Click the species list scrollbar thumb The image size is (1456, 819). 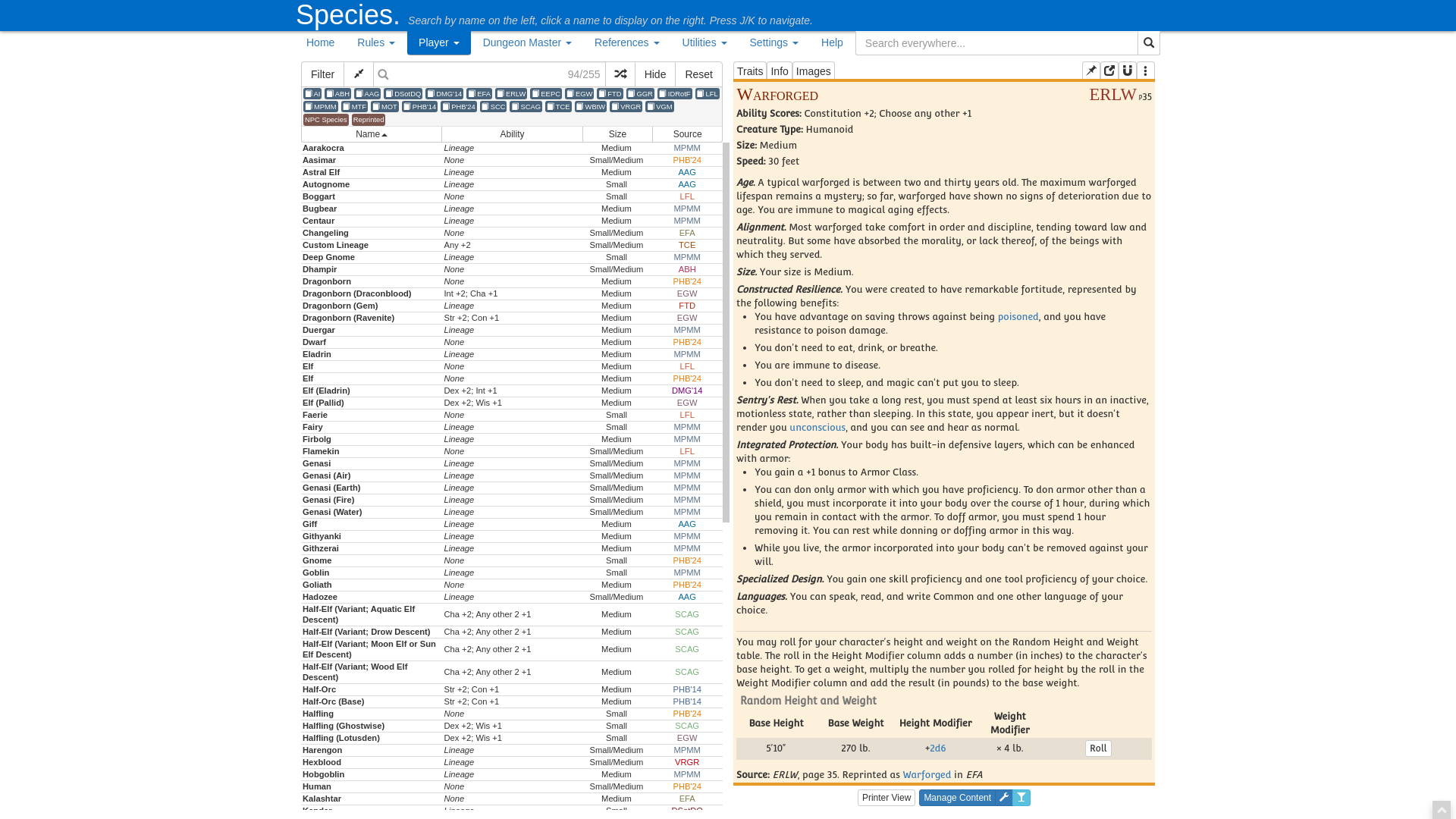[x=726, y=332]
